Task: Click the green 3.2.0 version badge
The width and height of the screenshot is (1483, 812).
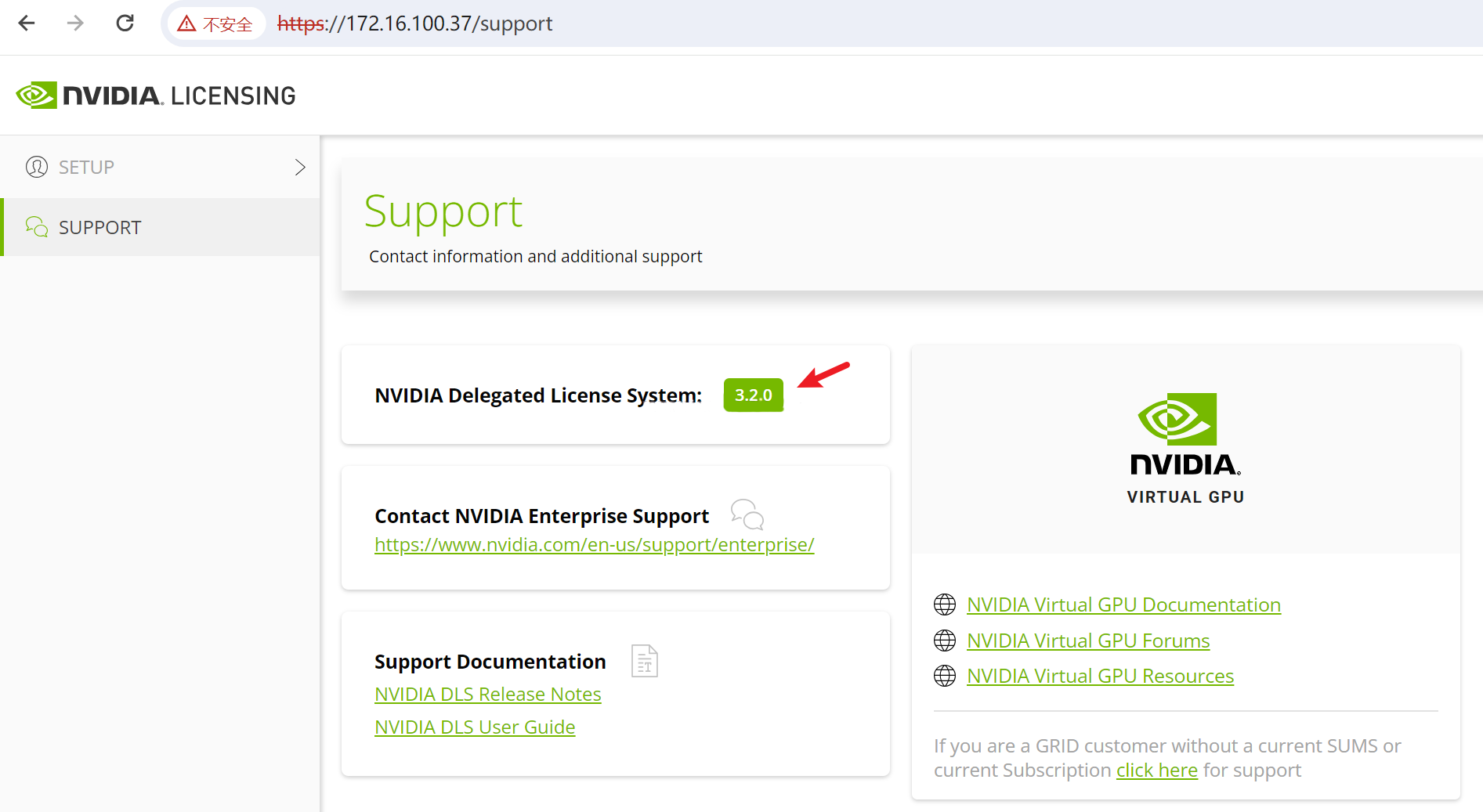Action: 753,395
